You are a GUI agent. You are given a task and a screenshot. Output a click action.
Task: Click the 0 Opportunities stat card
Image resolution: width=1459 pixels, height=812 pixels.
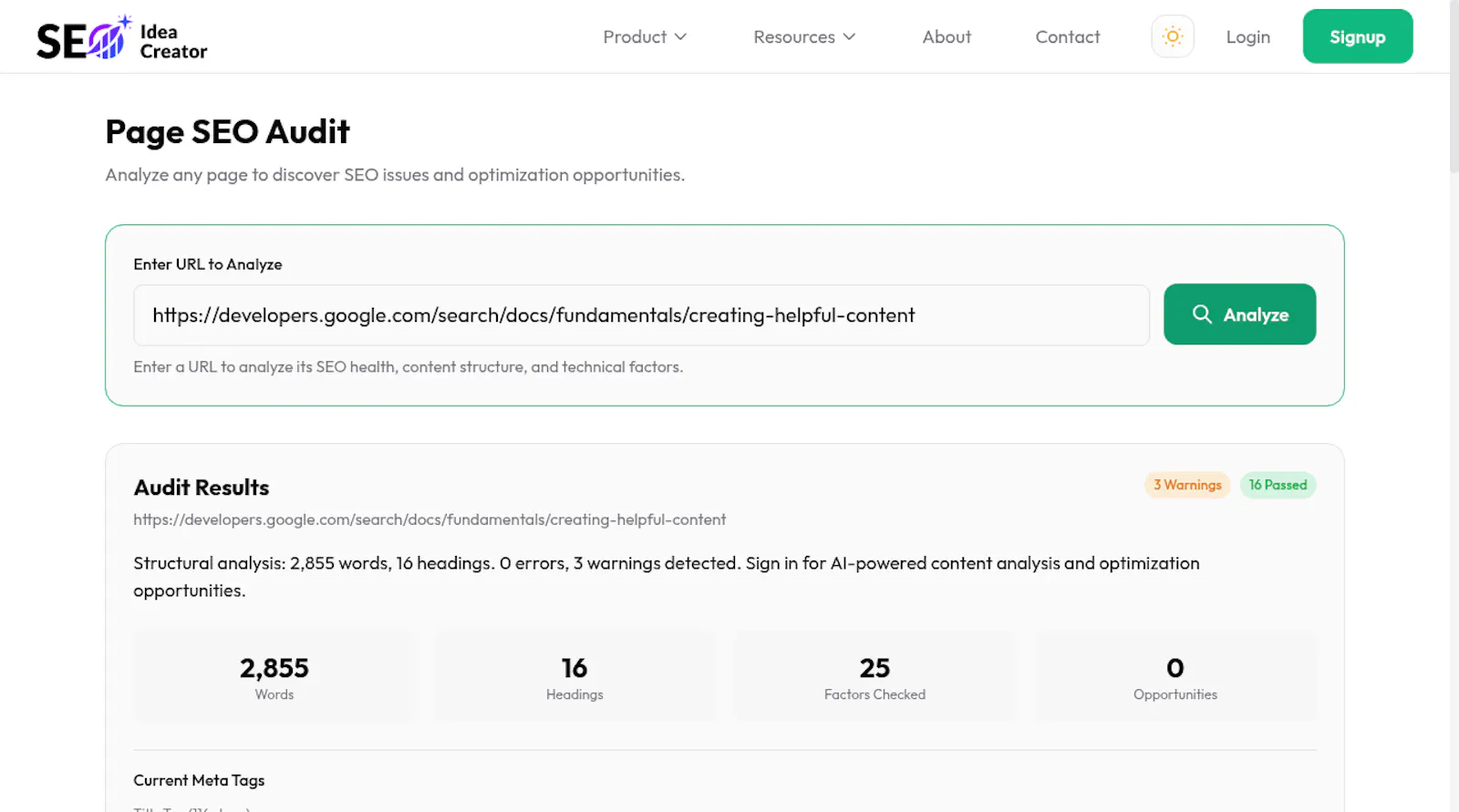(x=1175, y=677)
